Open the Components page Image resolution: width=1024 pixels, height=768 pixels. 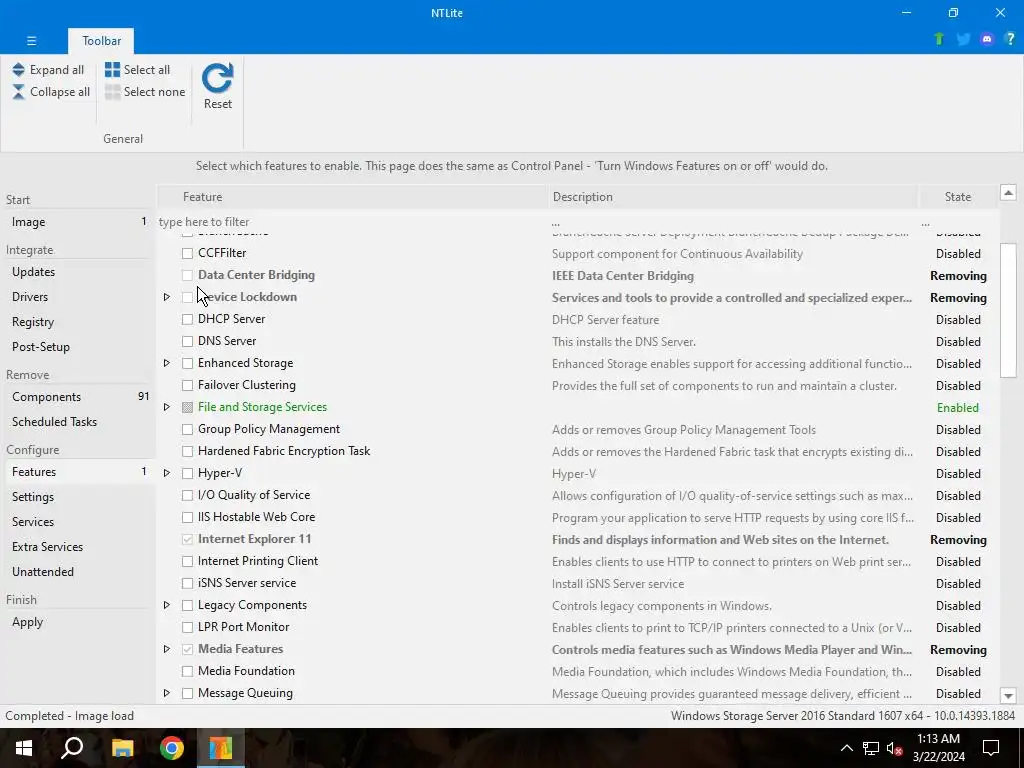pos(78,397)
